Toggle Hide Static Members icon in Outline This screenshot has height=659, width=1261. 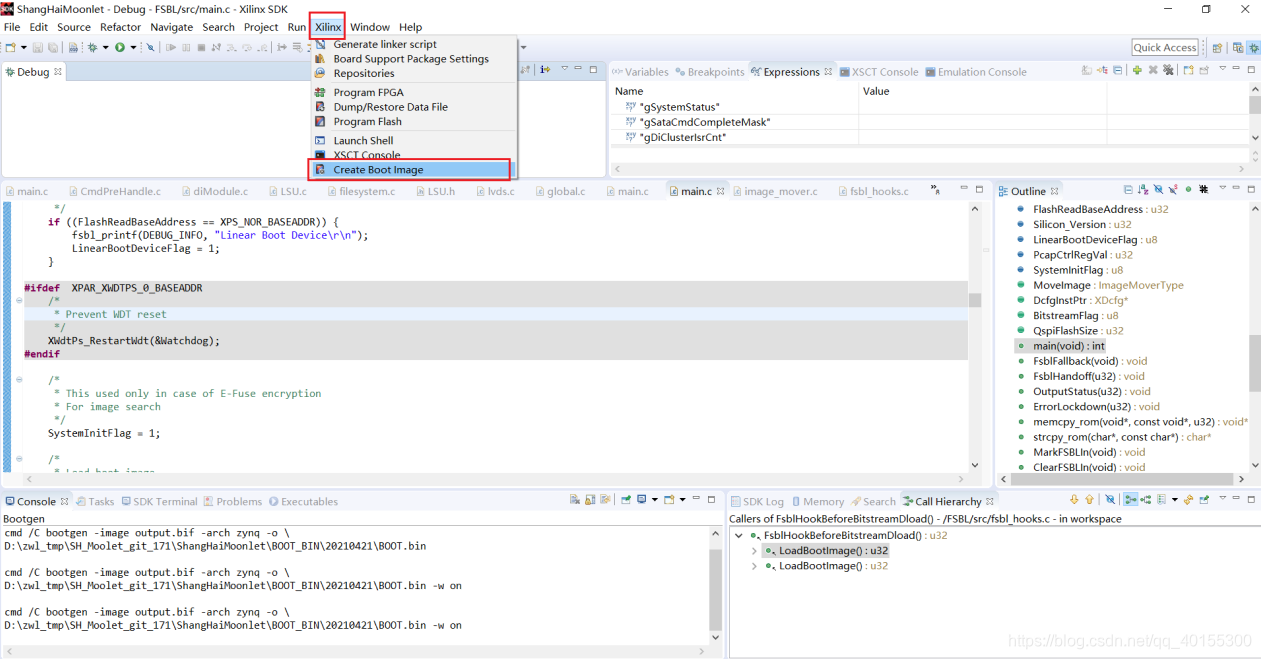coord(1173,189)
